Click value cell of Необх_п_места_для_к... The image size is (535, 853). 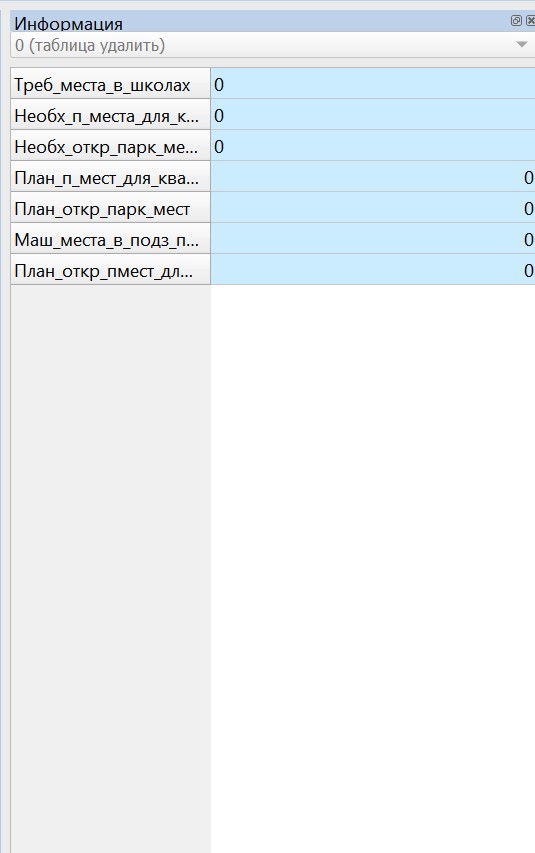coord(373,115)
